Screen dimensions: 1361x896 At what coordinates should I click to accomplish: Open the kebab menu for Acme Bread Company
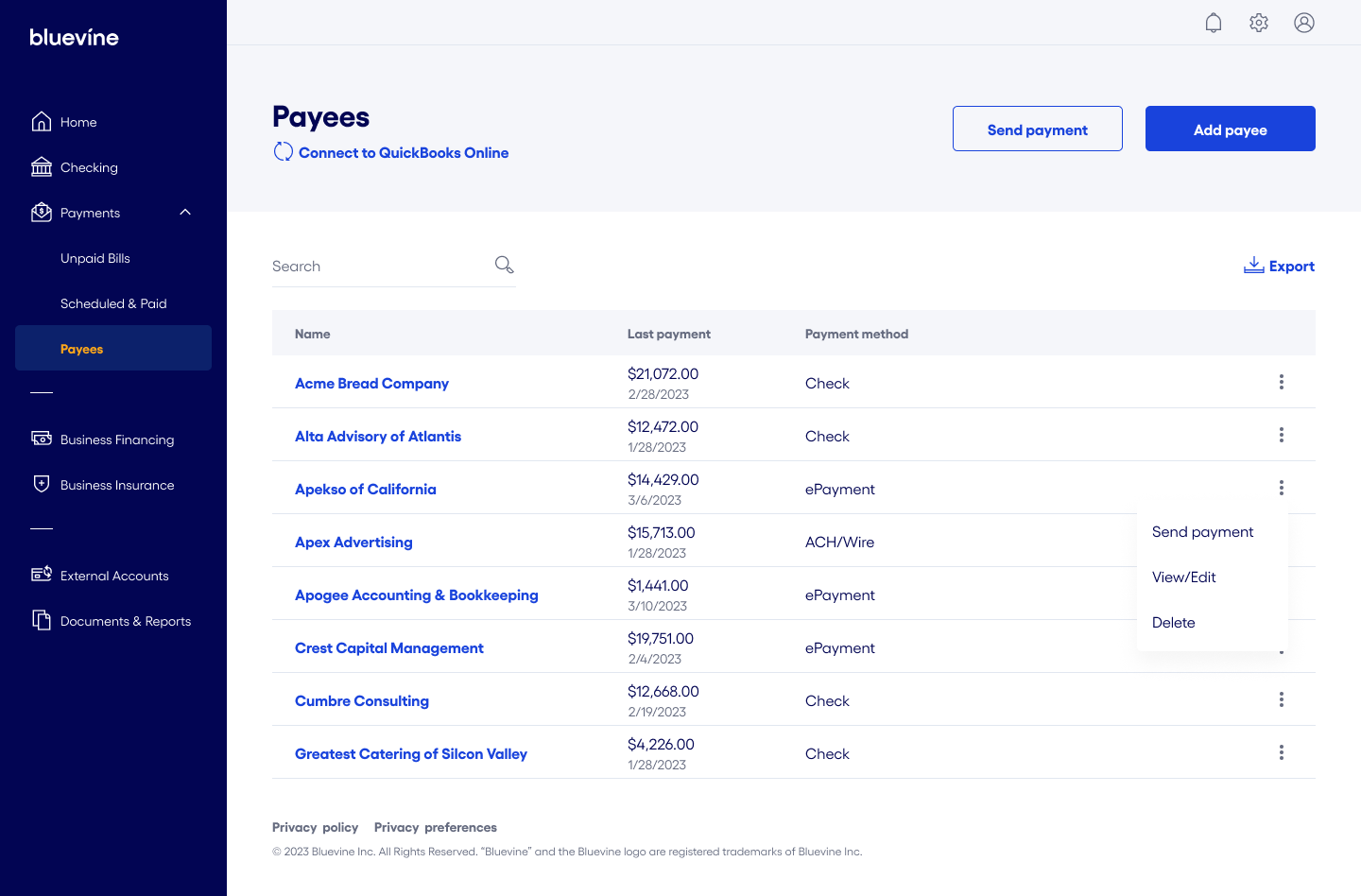(1282, 382)
